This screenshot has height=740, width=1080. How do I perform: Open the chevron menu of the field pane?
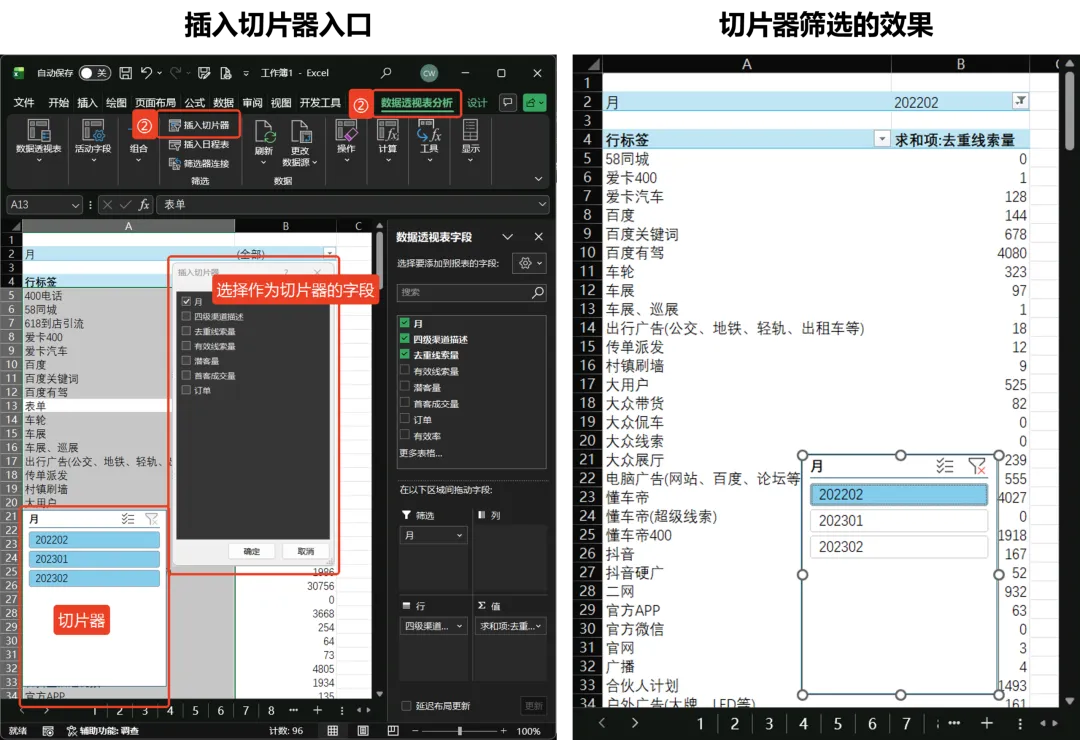508,237
